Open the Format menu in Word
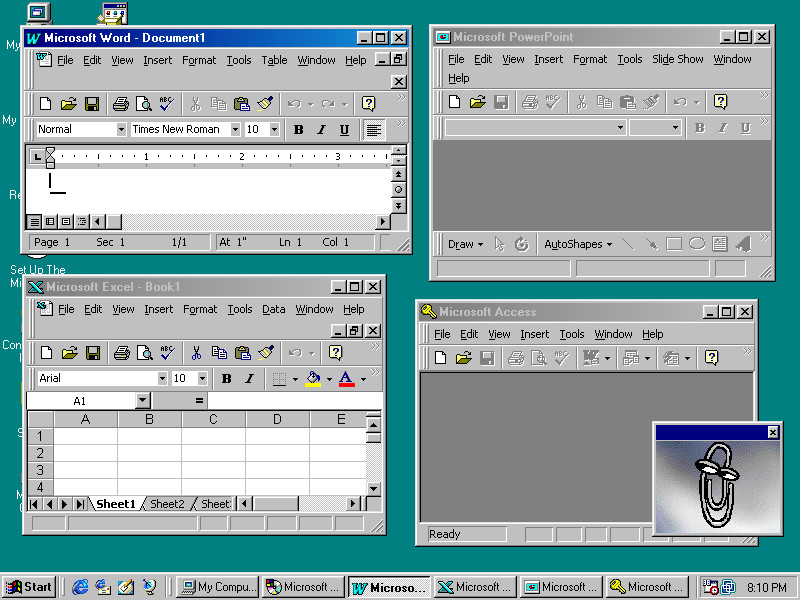This screenshot has width=800, height=600. (x=199, y=60)
